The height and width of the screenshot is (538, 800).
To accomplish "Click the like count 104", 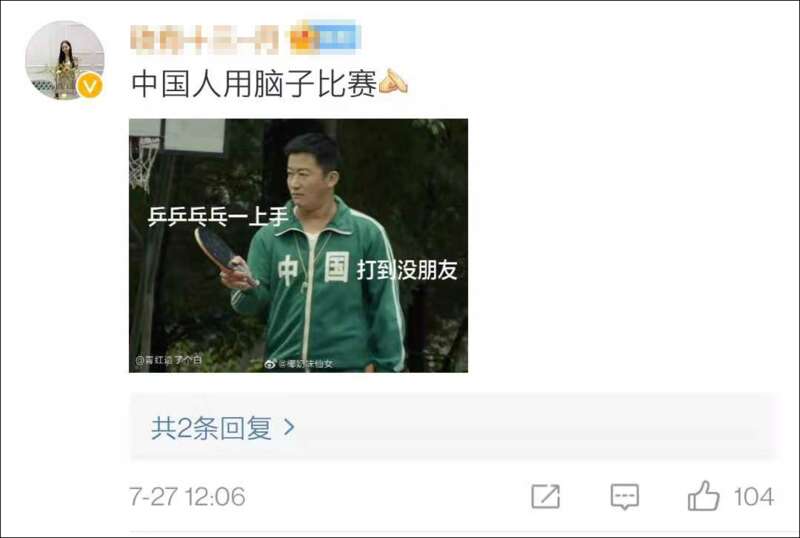I will click(x=754, y=497).
